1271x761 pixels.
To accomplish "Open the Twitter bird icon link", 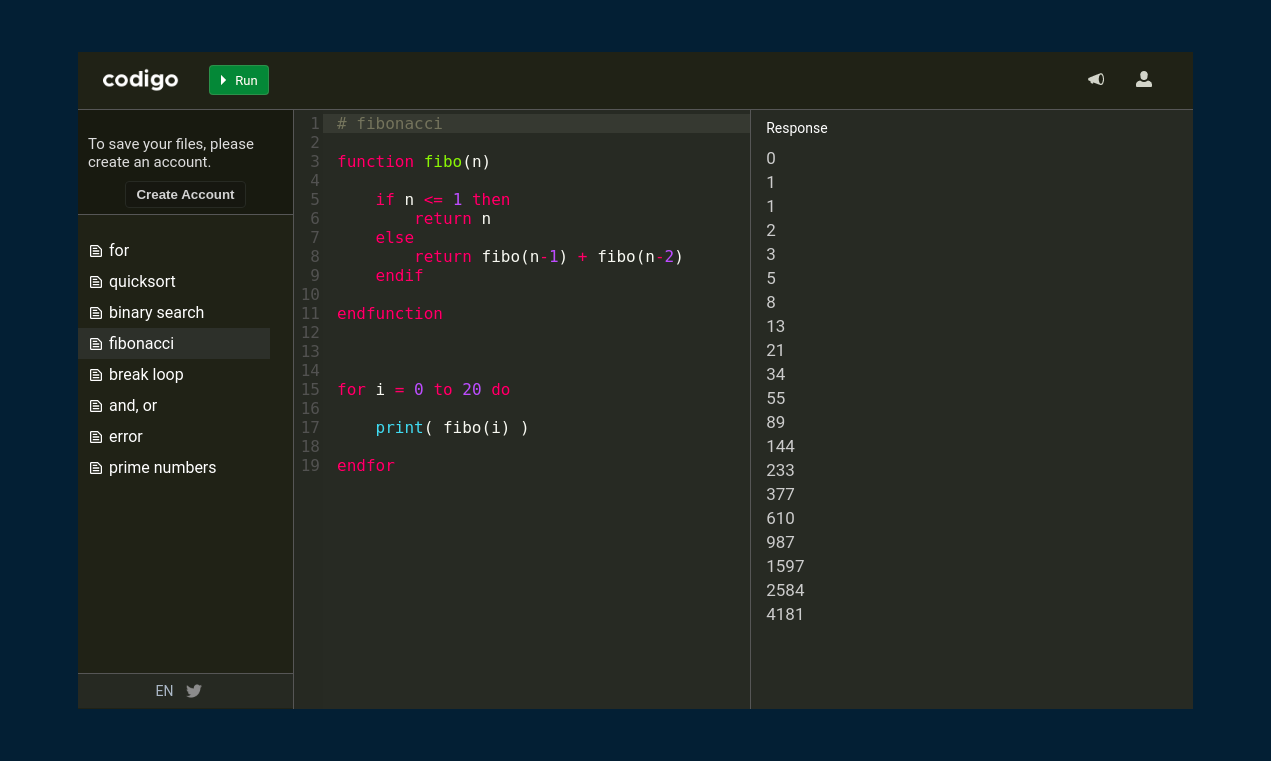I will [x=194, y=691].
